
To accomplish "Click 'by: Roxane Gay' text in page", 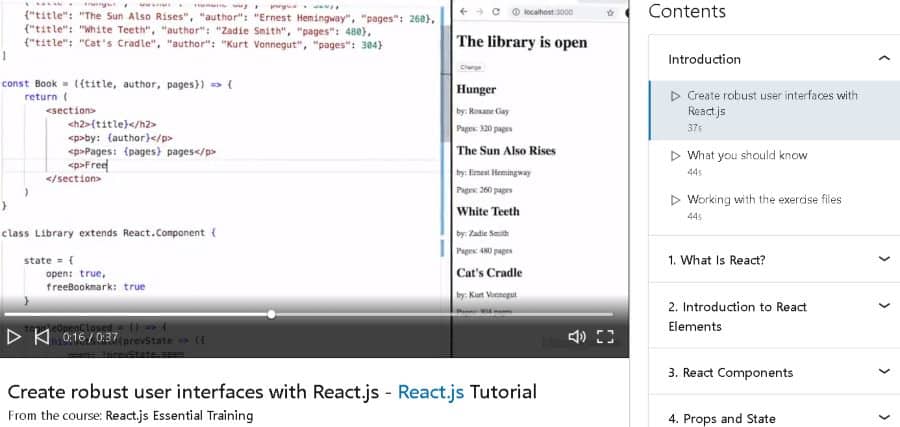I will [482, 111].
